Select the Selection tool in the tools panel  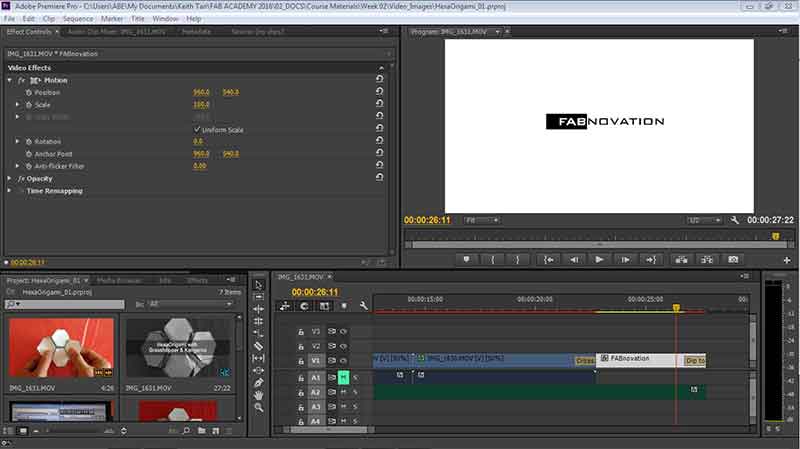point(259,285)
